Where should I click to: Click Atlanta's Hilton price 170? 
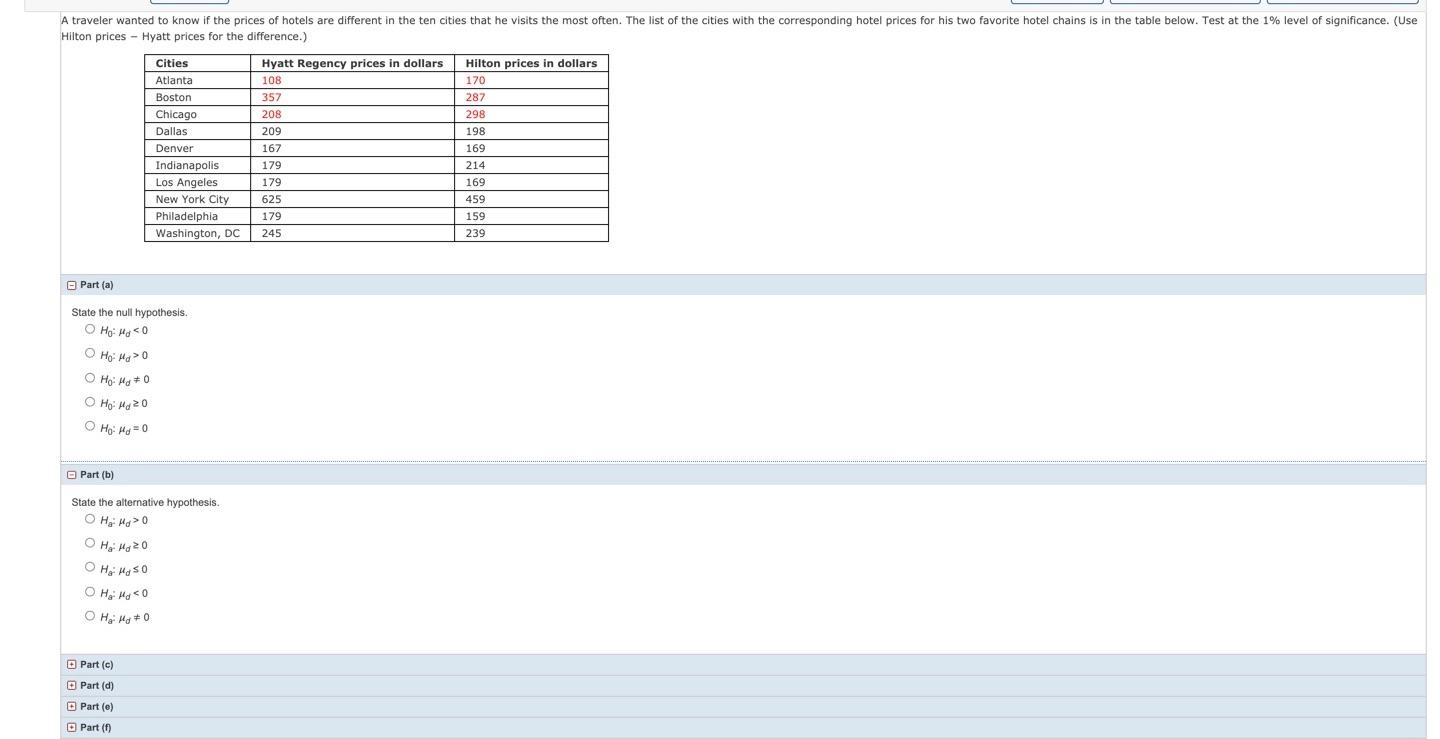[x=532, y=80]
